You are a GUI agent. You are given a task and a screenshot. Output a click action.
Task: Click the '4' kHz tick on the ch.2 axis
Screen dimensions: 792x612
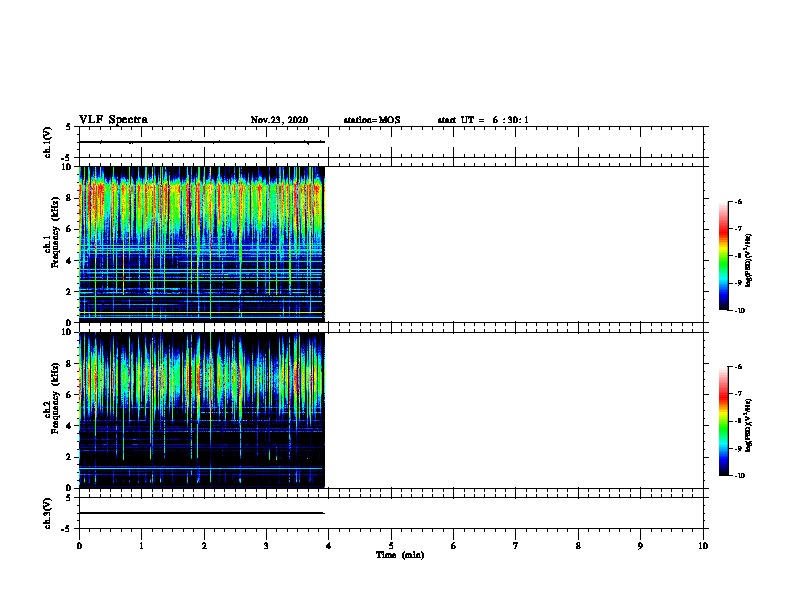tap(69, 426)
